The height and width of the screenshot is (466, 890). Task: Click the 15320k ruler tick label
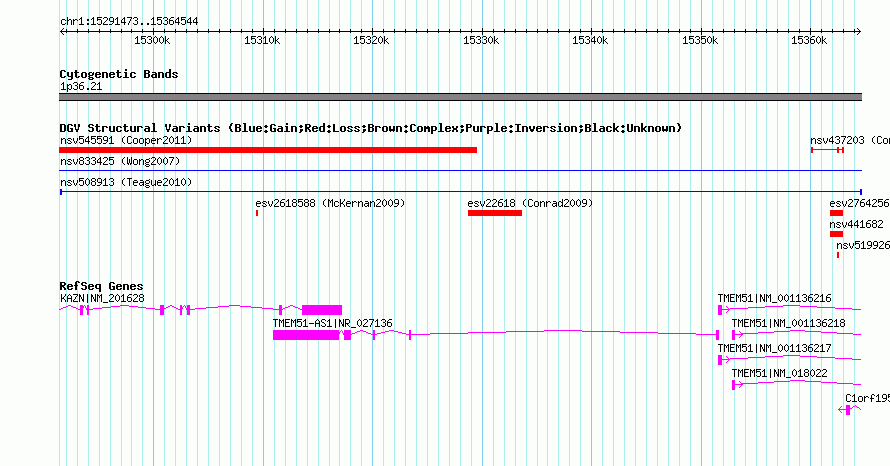(x=371, y=40)
